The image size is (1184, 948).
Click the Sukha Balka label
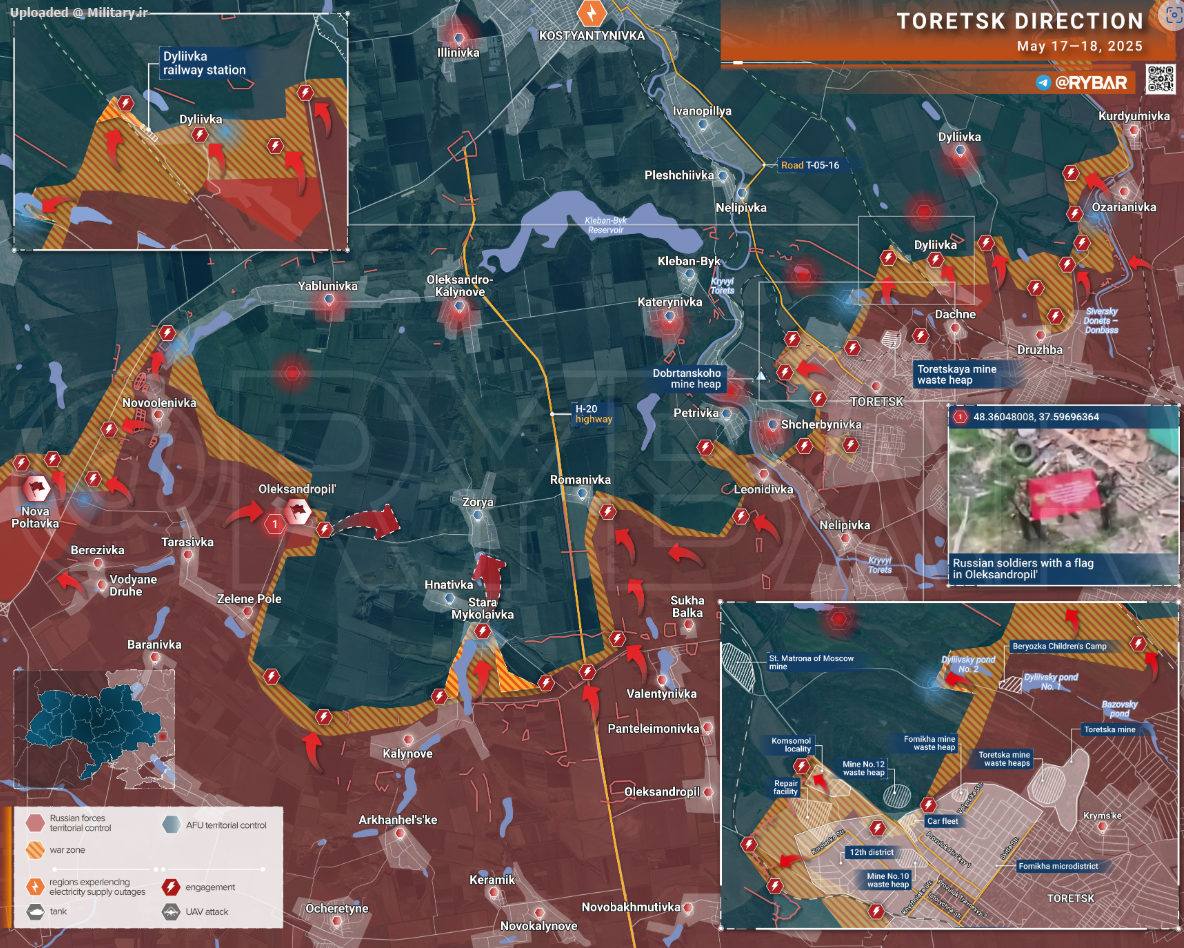pyautogui.click(x=687, y=607)
